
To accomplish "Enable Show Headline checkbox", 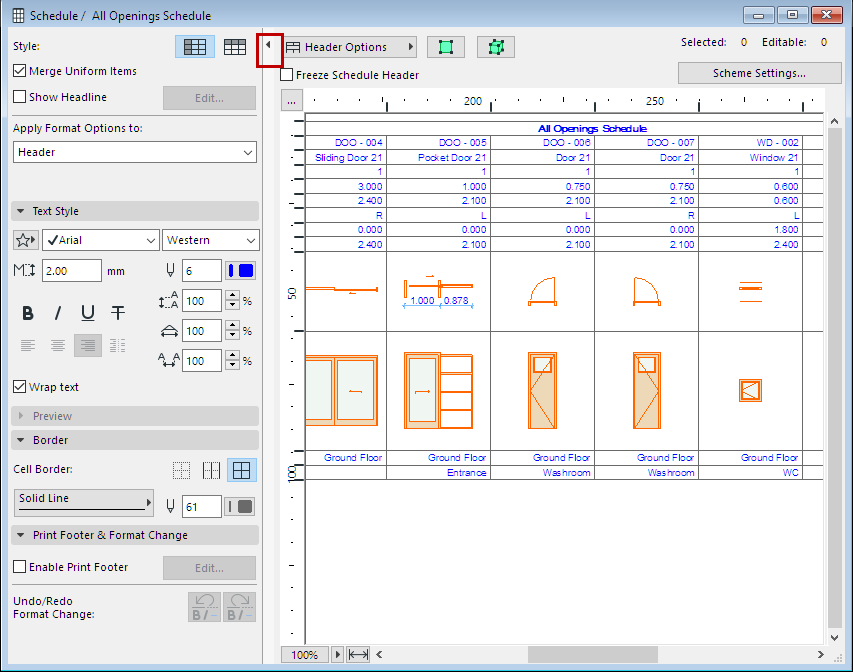I will point(20,97).
